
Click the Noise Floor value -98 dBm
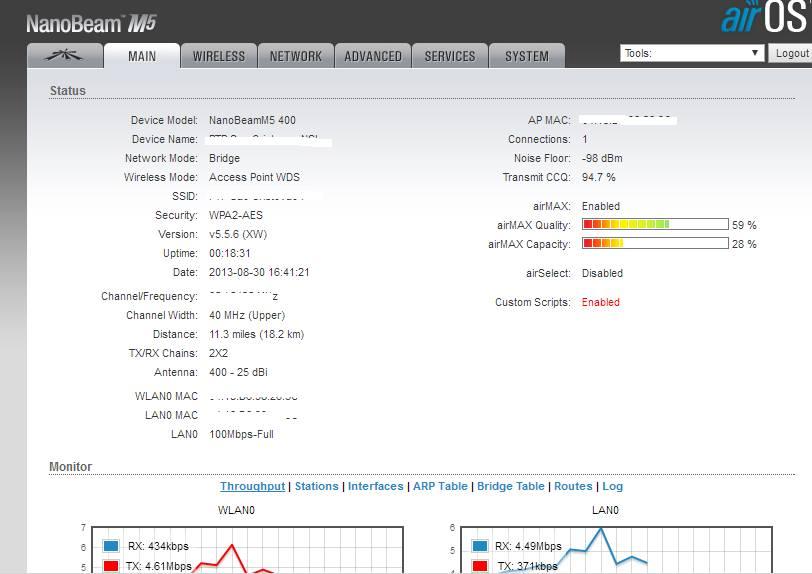pyautogui.click(x=602, y=158)
